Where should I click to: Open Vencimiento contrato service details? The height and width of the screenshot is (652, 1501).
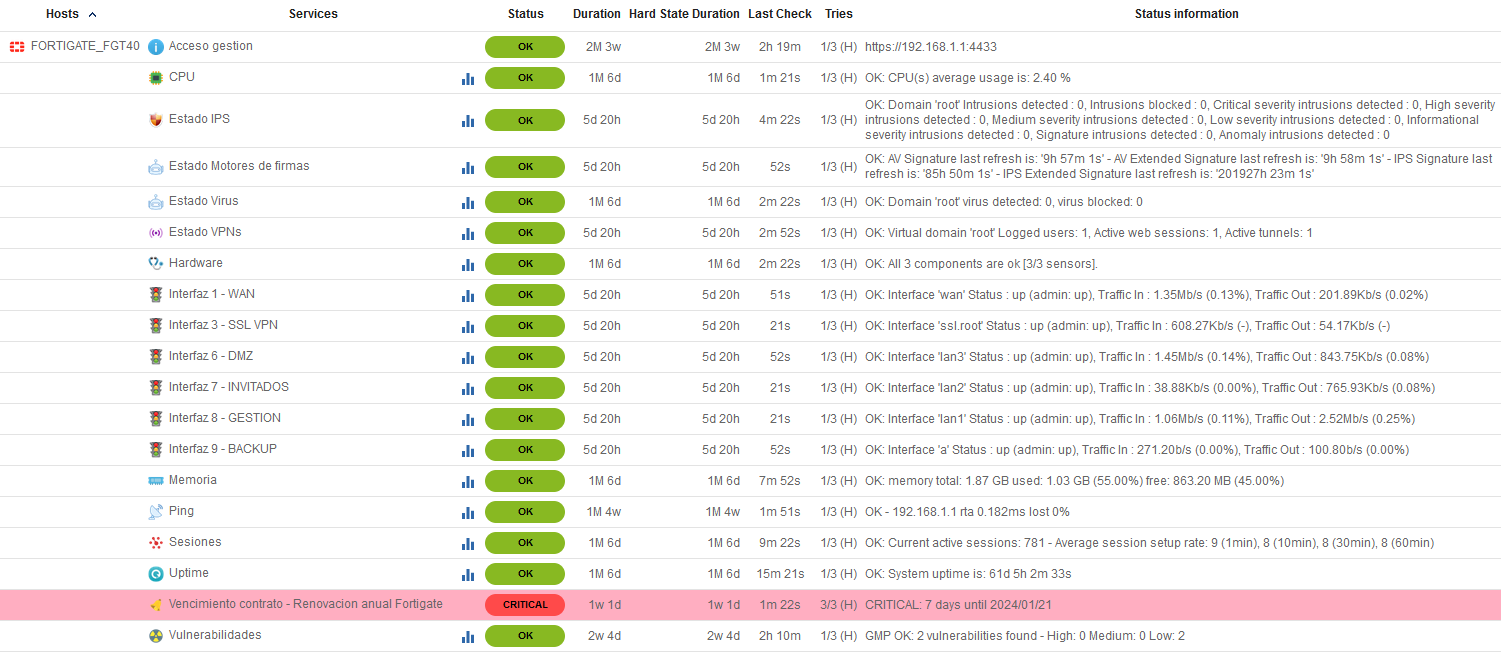pyautogui.click(x=305, y=604)
